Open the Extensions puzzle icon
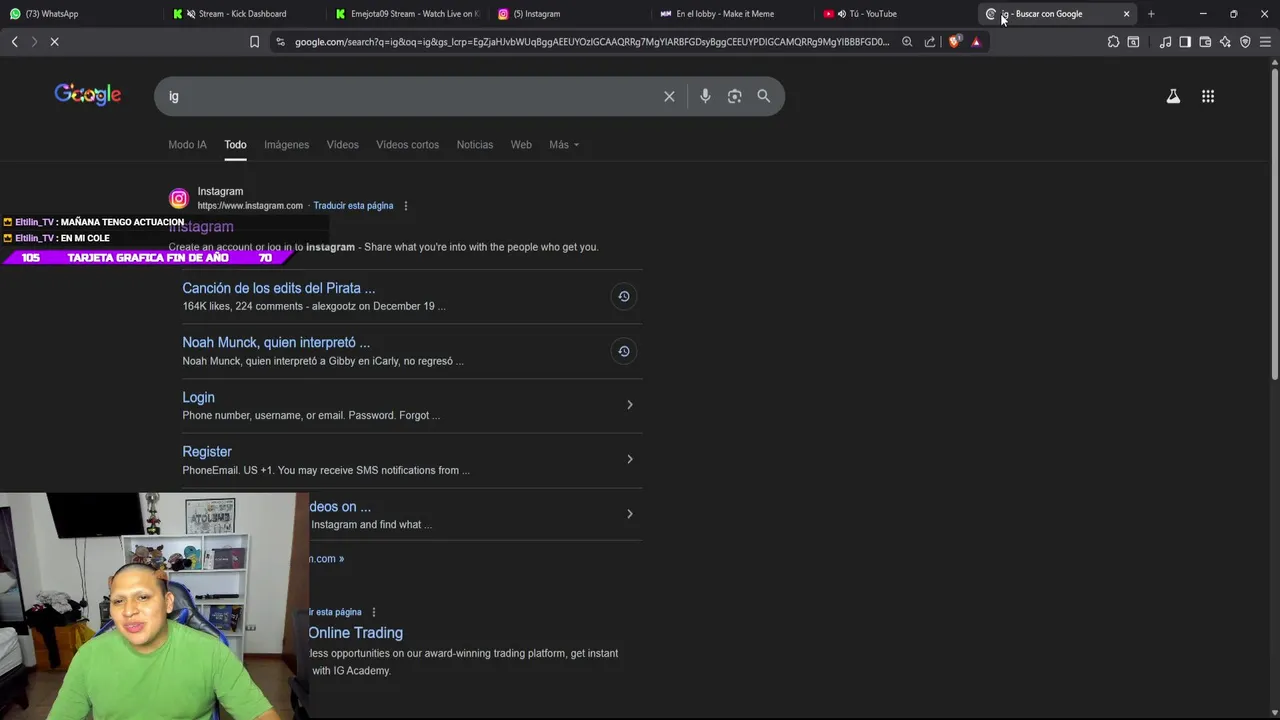Viewport: 1280px width, 720px height. (1113, 42)
